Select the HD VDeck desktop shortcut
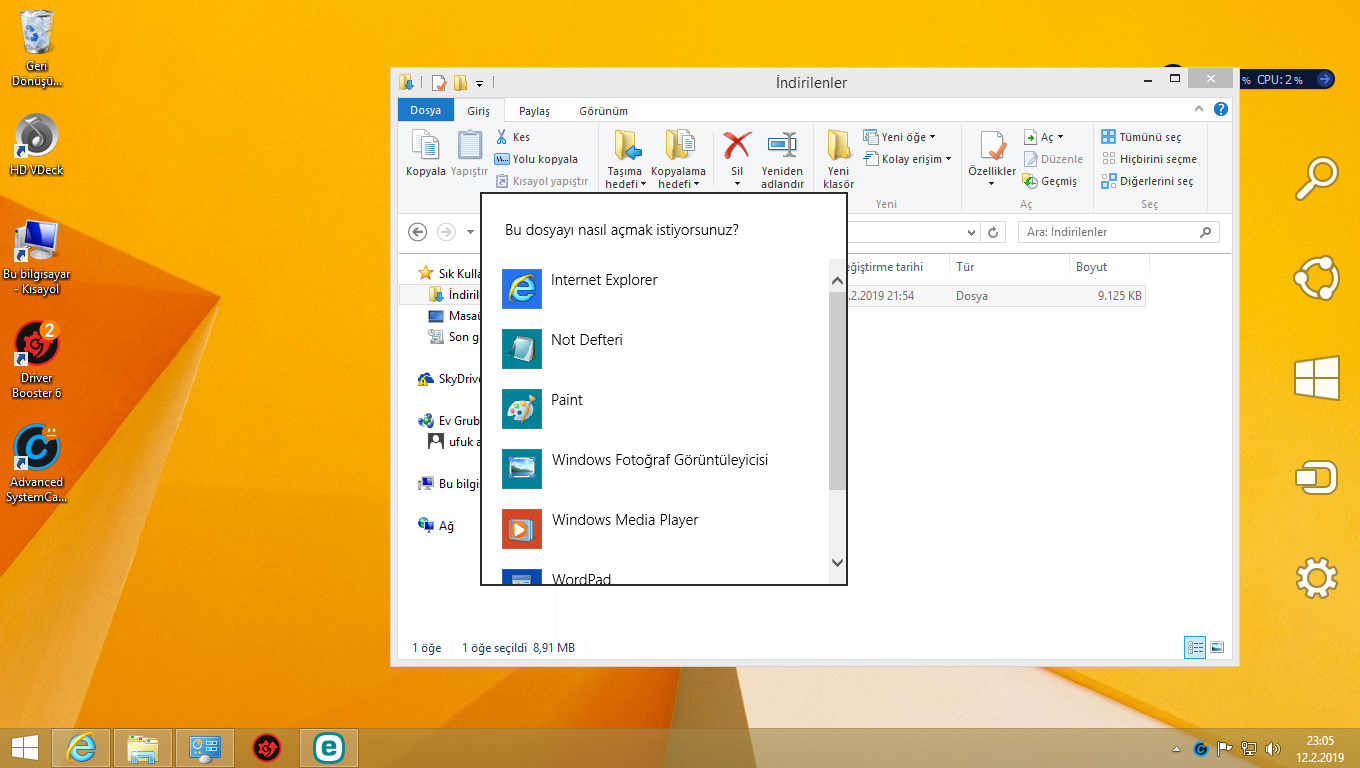 pyautogui.click(x=37, y=145)
